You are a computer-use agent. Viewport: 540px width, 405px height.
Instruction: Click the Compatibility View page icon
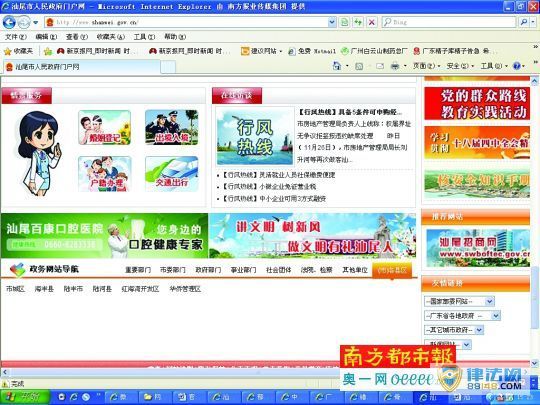point(344,22)
